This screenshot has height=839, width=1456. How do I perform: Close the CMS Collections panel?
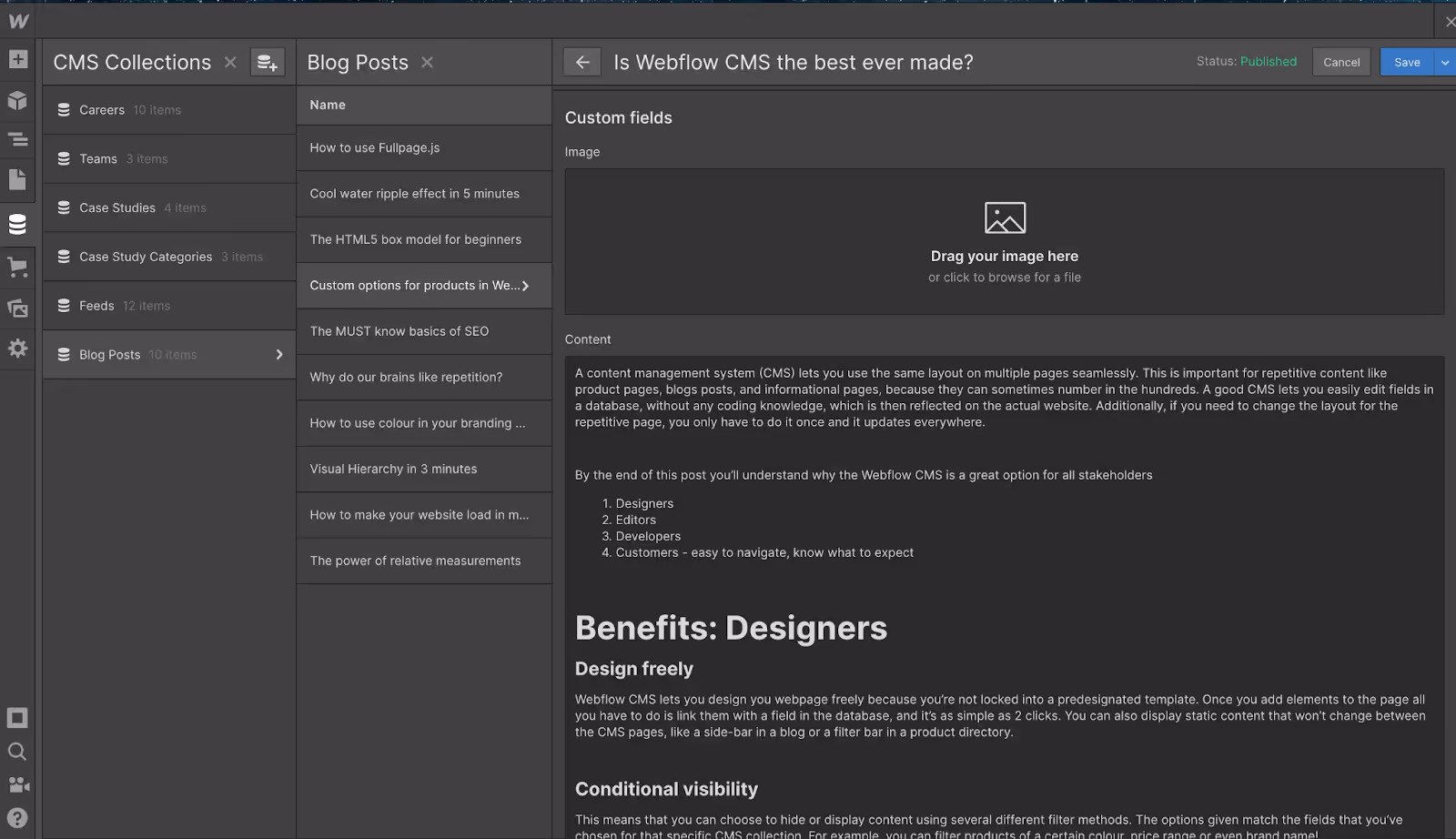coord(230,62)
